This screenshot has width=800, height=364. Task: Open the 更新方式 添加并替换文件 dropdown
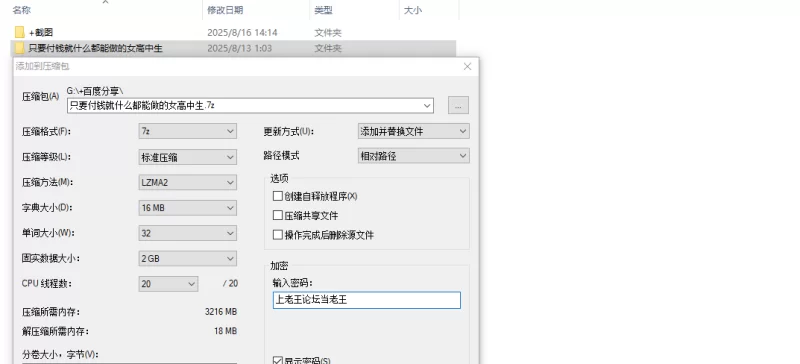(x=413, y=131)
